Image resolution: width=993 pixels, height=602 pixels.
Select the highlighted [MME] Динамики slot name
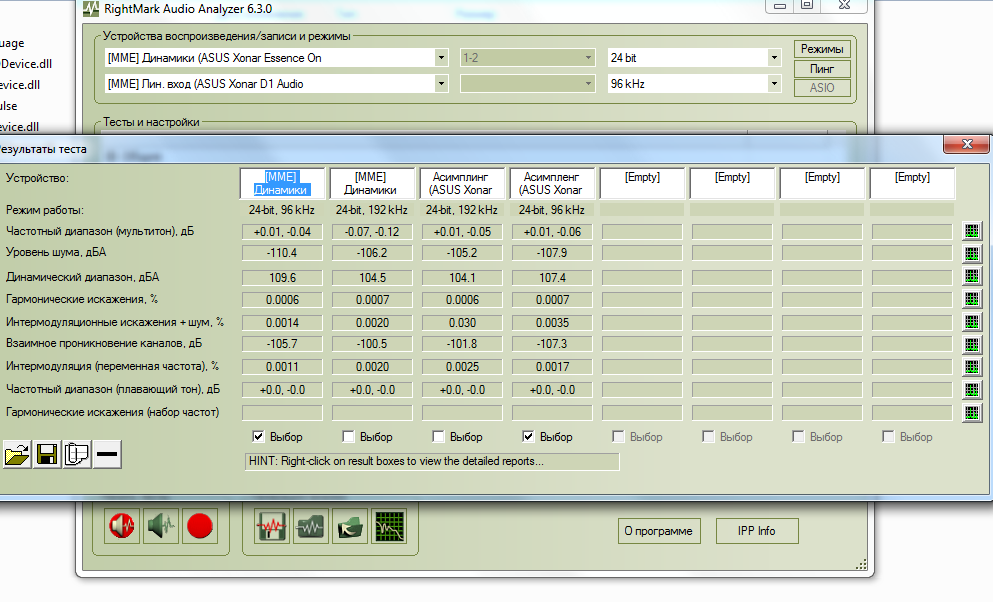tap(281, 184)
